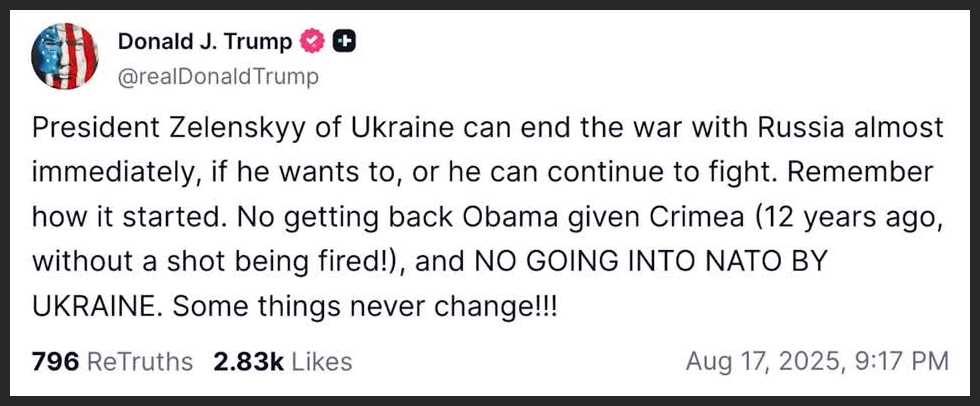Open the Donald J. Trump display name
The image size is (980, 406).
(x=205, y=42)
